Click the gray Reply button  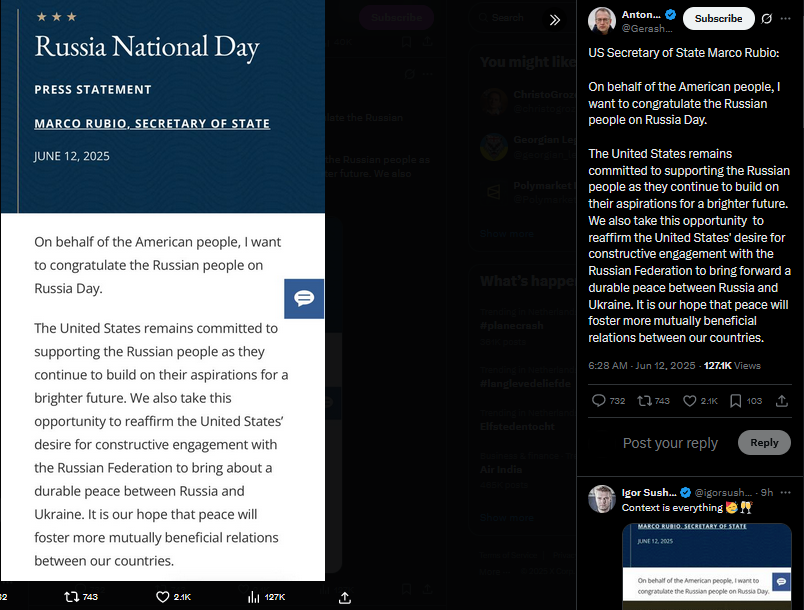(764, 442)
